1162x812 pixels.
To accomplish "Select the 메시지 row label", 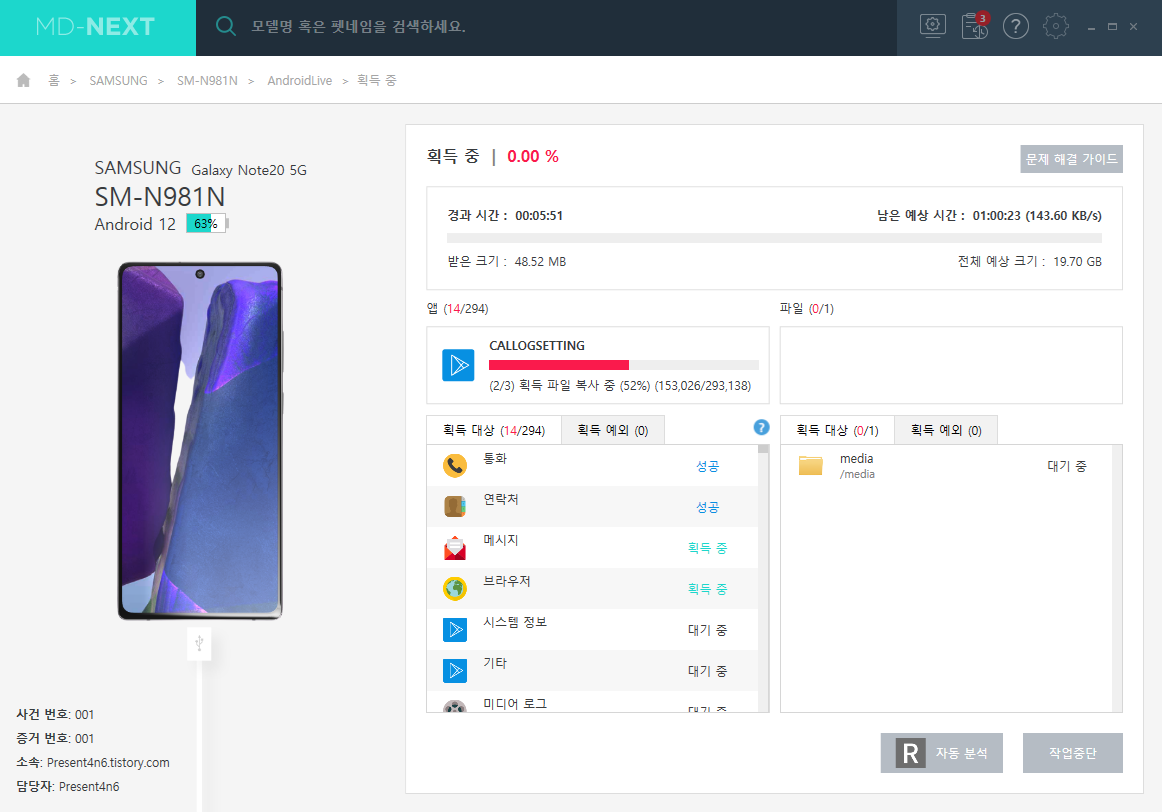I will pos(501,540).
